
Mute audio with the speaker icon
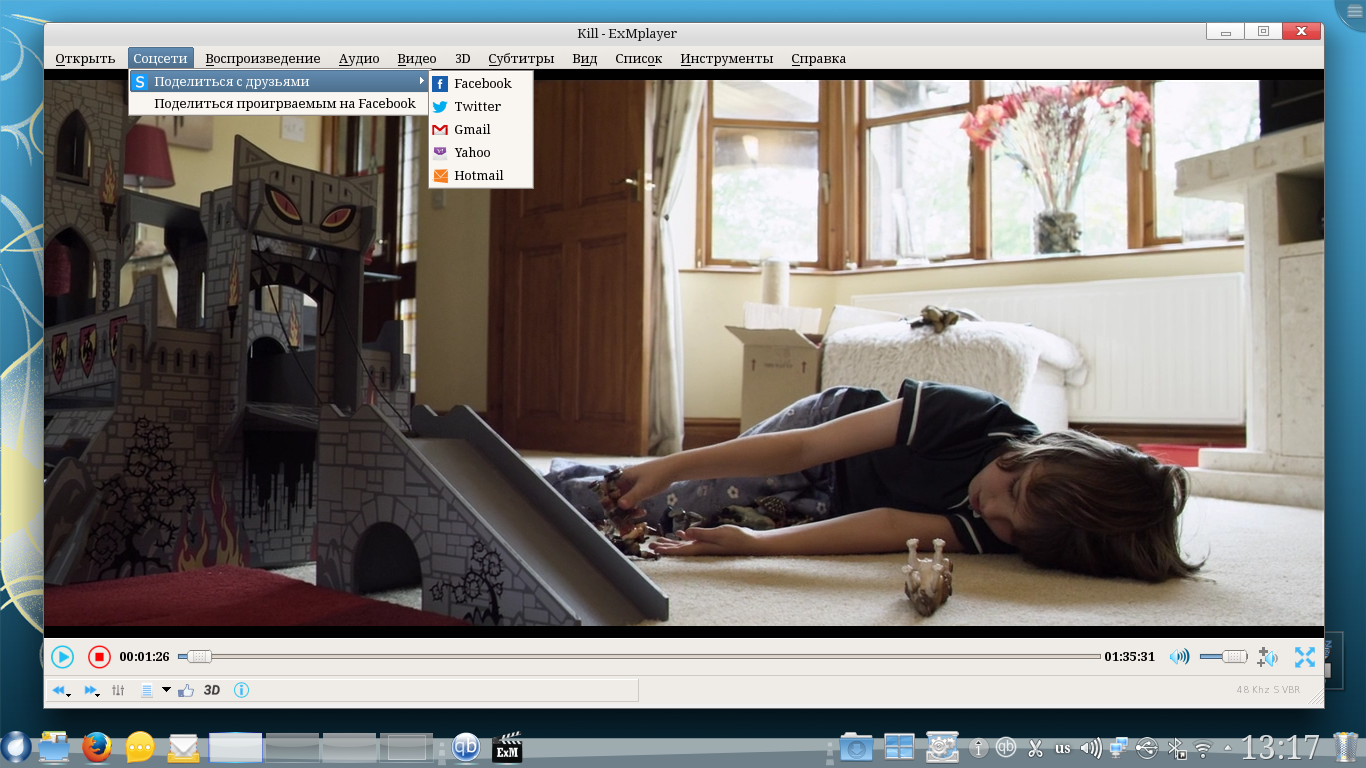[x=1180, y=657]
